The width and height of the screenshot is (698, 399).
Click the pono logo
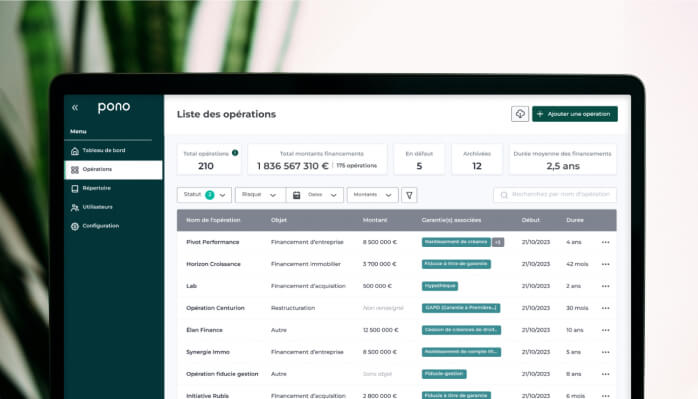click(114, 107)
